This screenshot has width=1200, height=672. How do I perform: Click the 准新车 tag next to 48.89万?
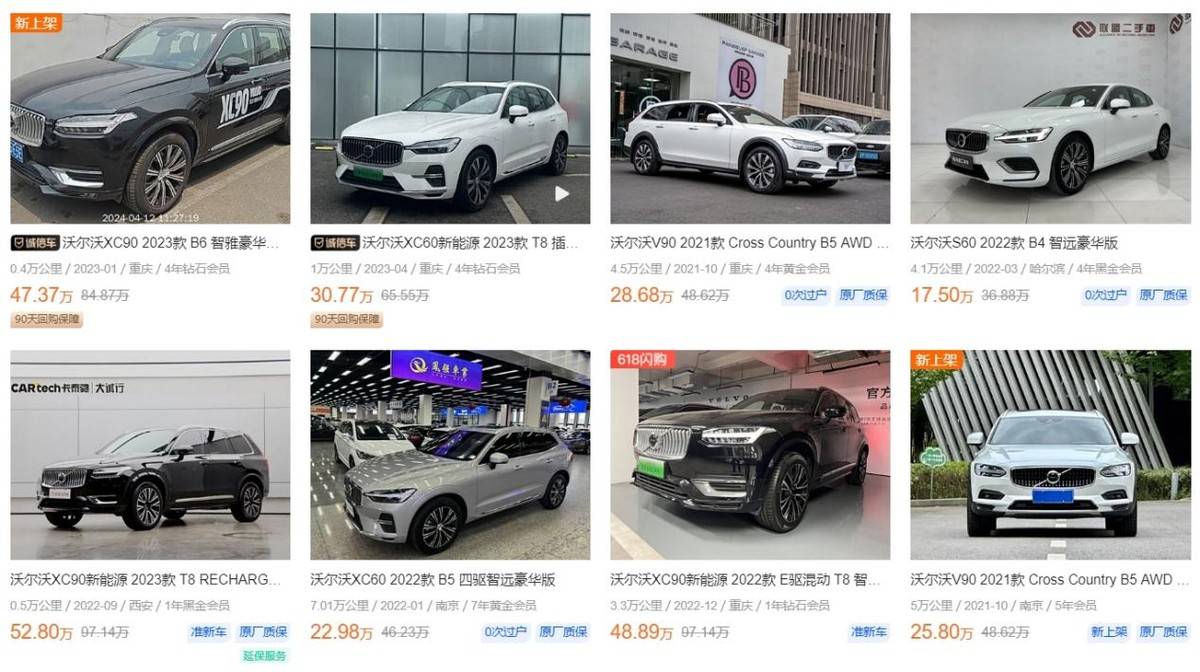868,632
